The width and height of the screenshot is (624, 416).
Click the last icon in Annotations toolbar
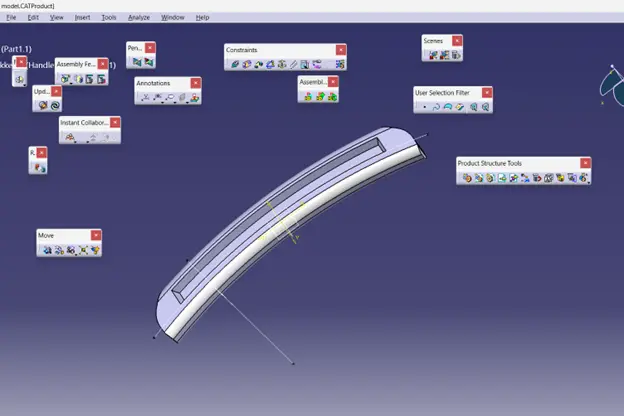point(194,98)
